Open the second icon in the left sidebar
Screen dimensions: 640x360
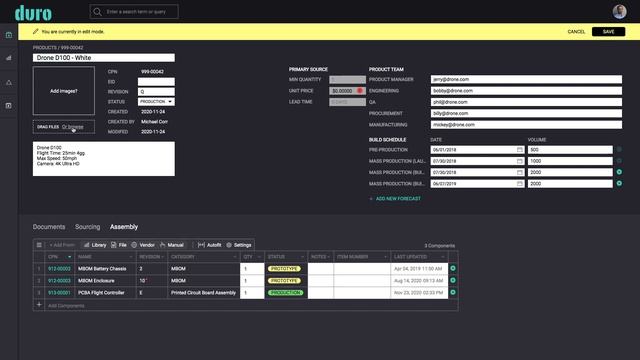9,58
